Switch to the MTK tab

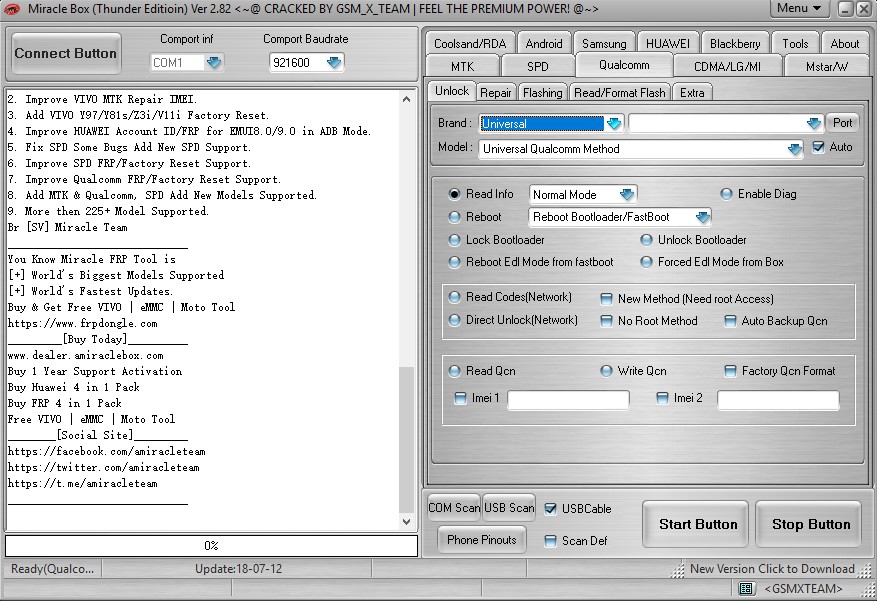click(462, 67)
